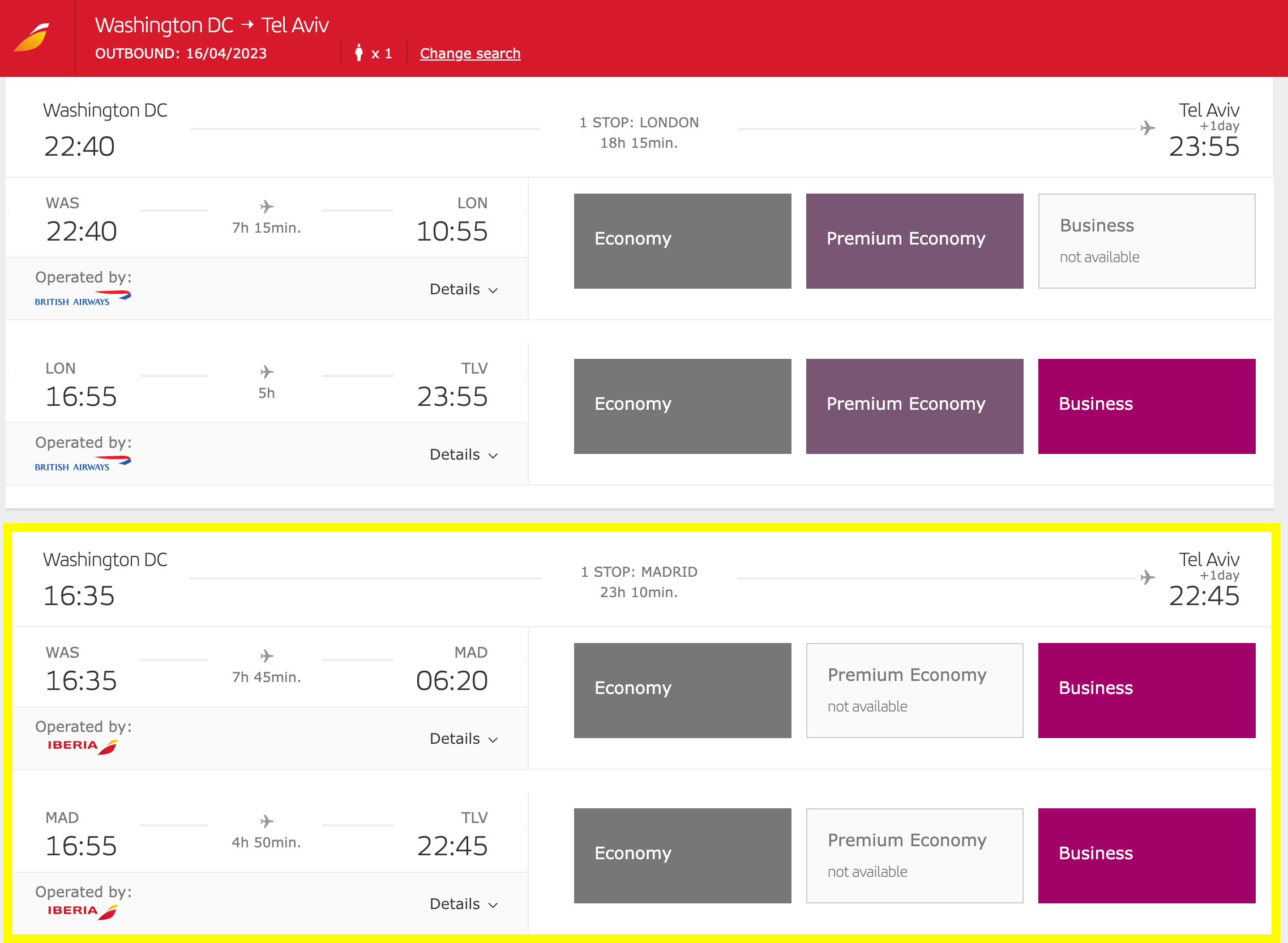Click the British Airways logo under the LON-TLV segment

(82, 461)
